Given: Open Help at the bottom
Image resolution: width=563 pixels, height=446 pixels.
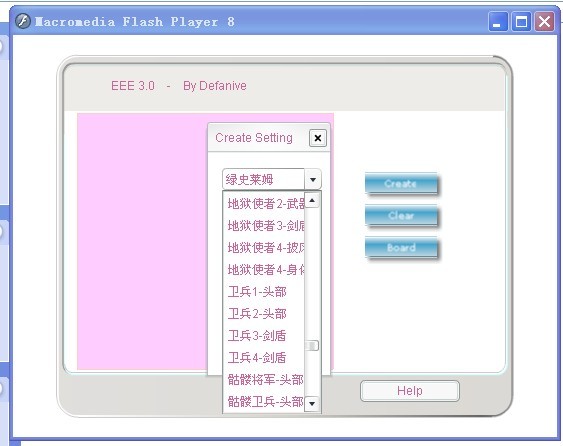Looking at the screenshot, I should (x=410, y=391).
